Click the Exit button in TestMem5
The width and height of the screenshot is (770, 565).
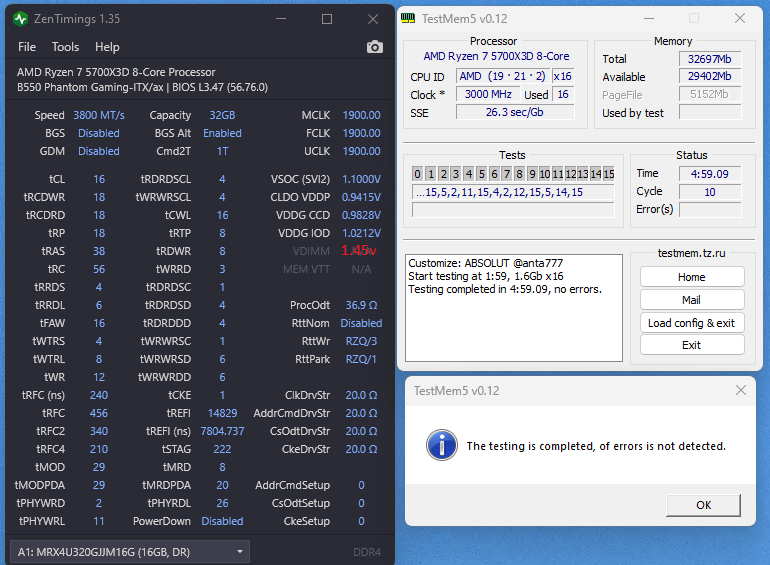pyautogui.click(x=692, y=345)
